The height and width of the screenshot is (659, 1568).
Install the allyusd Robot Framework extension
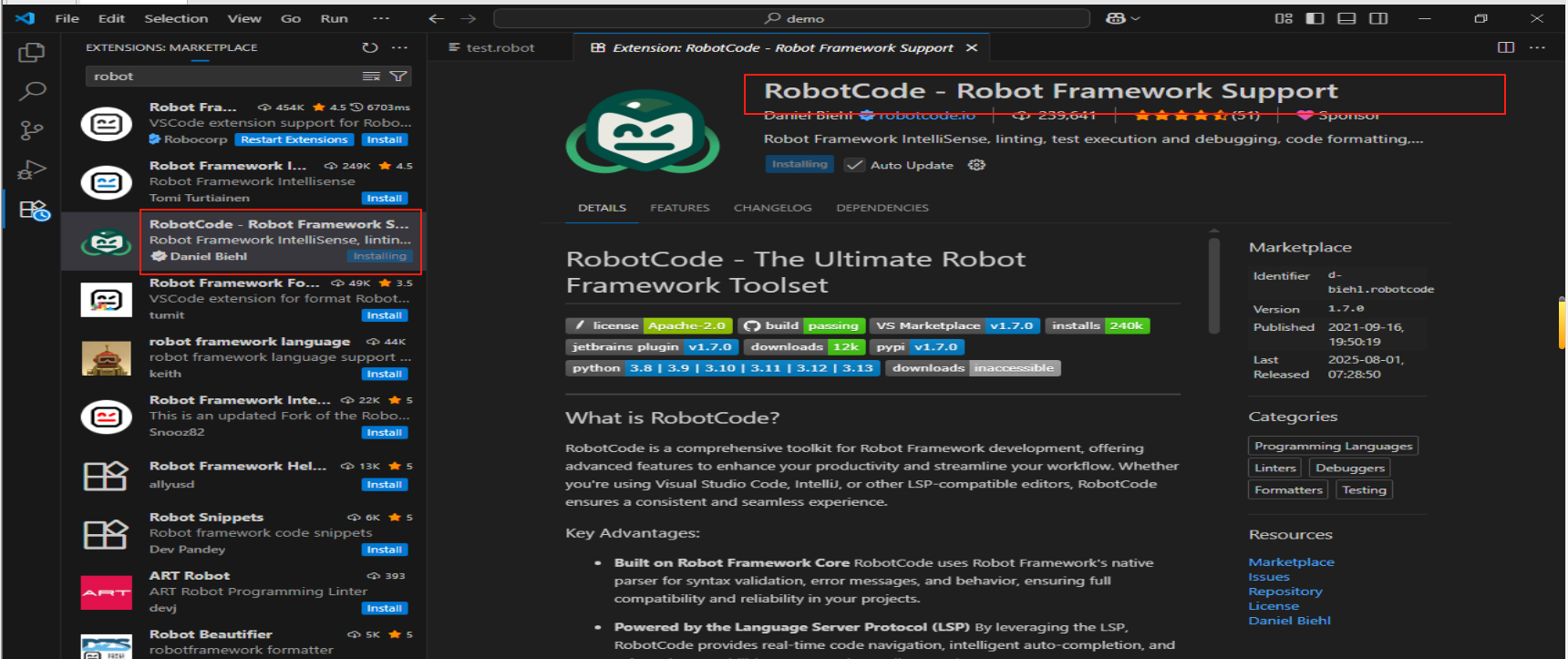(x=384, y=484)
